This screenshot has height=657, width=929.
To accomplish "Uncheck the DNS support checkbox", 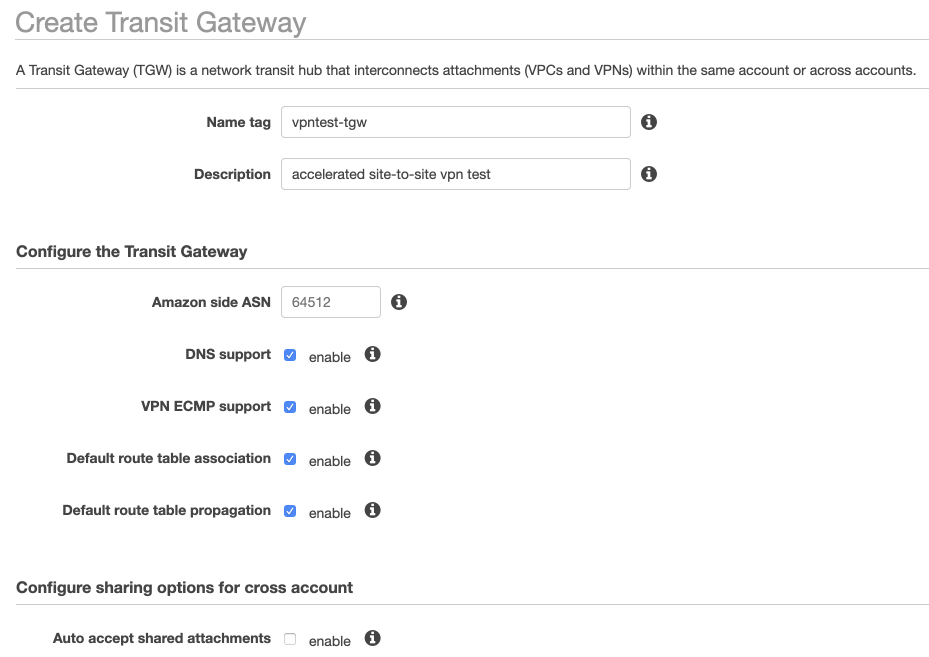I will click(290, 355).
